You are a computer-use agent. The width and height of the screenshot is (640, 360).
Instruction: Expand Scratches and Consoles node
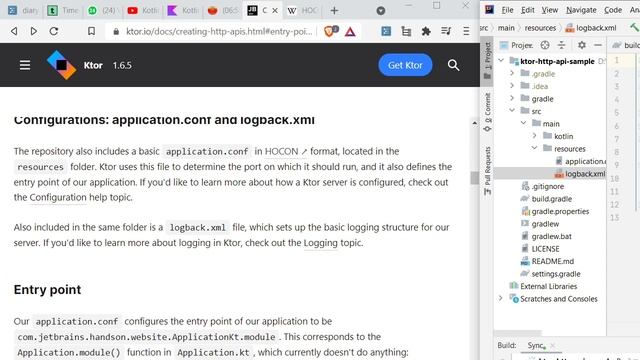click(501, 298)
